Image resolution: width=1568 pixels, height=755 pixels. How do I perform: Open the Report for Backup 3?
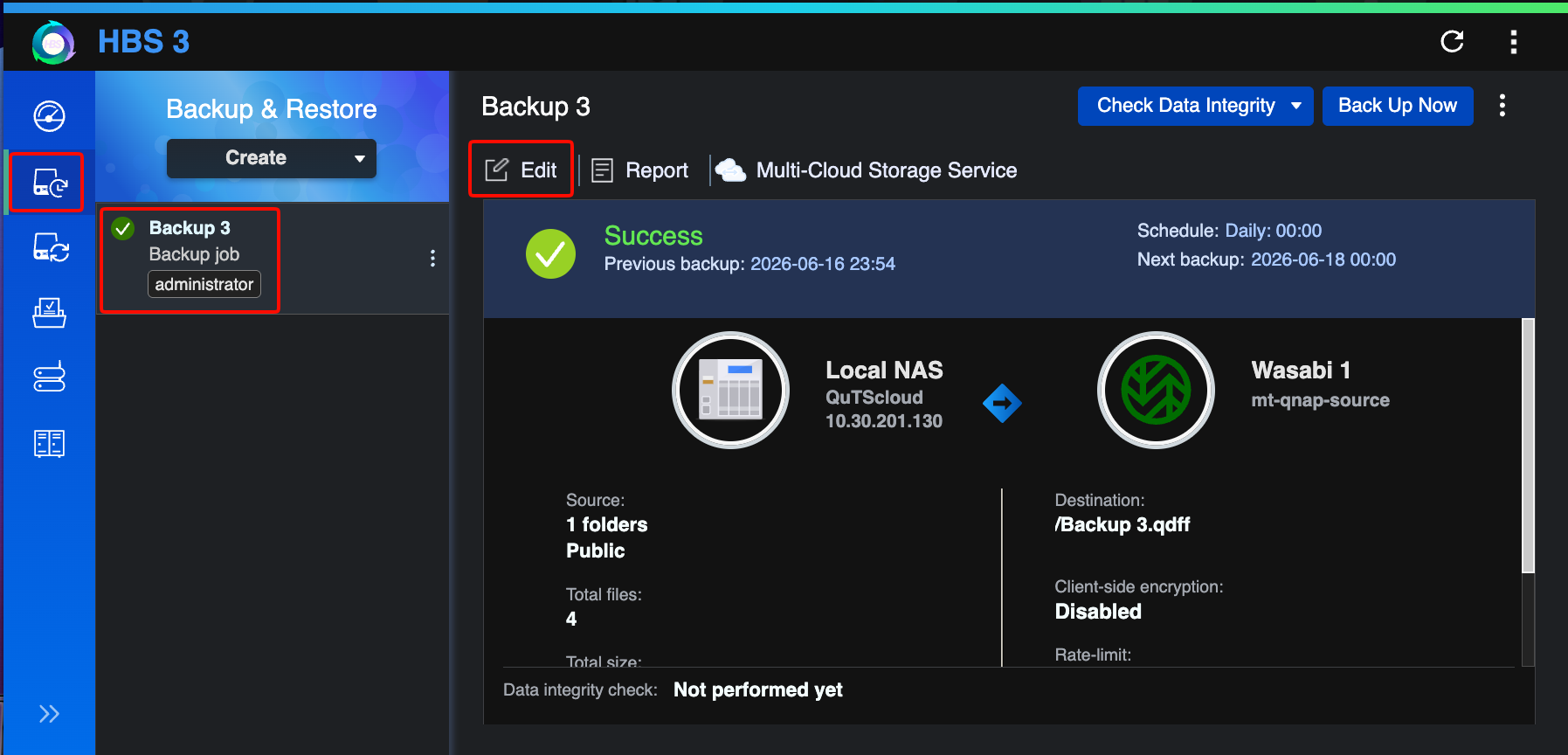[639, 170]
